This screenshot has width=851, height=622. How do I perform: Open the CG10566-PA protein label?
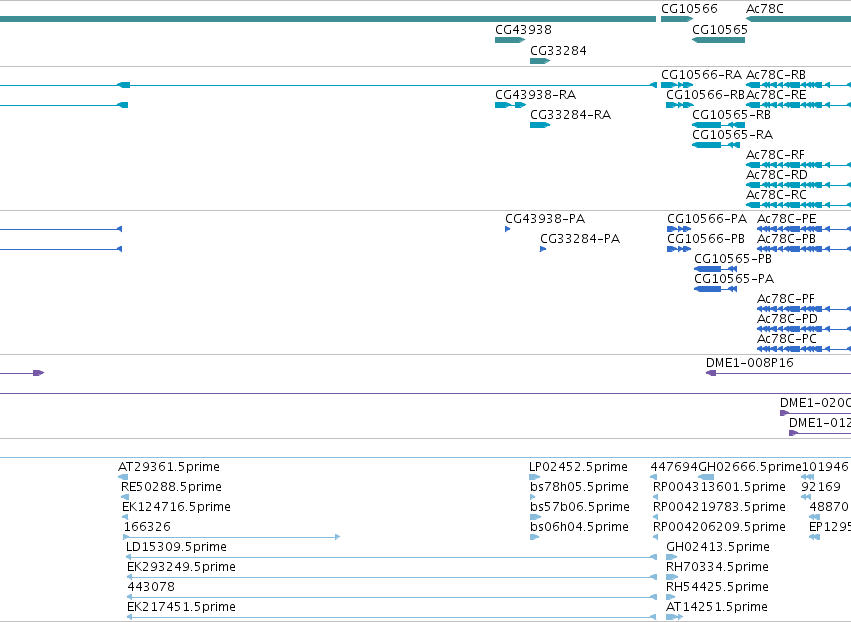coord(707,219)
